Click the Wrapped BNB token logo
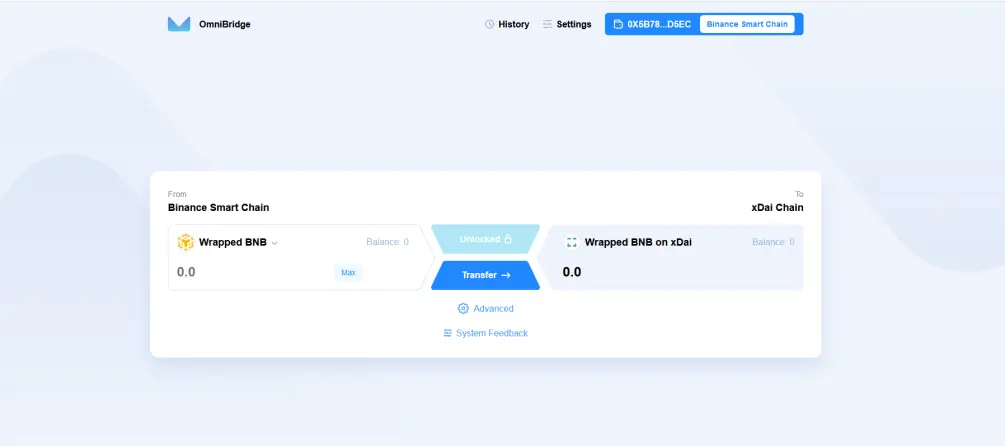This screenshot has width=1005, height=446. click(186, 242)
